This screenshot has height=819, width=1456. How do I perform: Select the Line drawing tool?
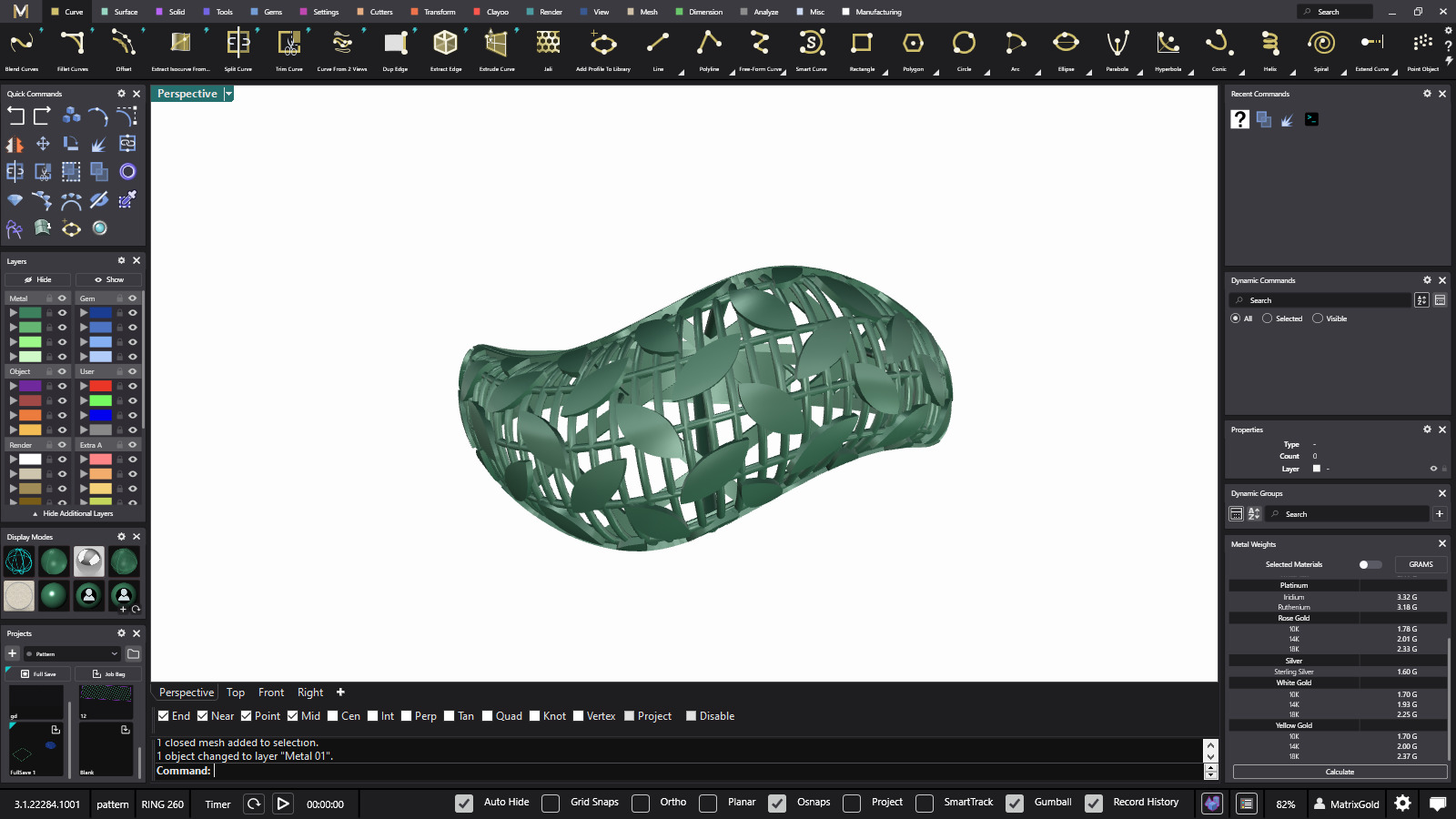click(x=658, y=50)
